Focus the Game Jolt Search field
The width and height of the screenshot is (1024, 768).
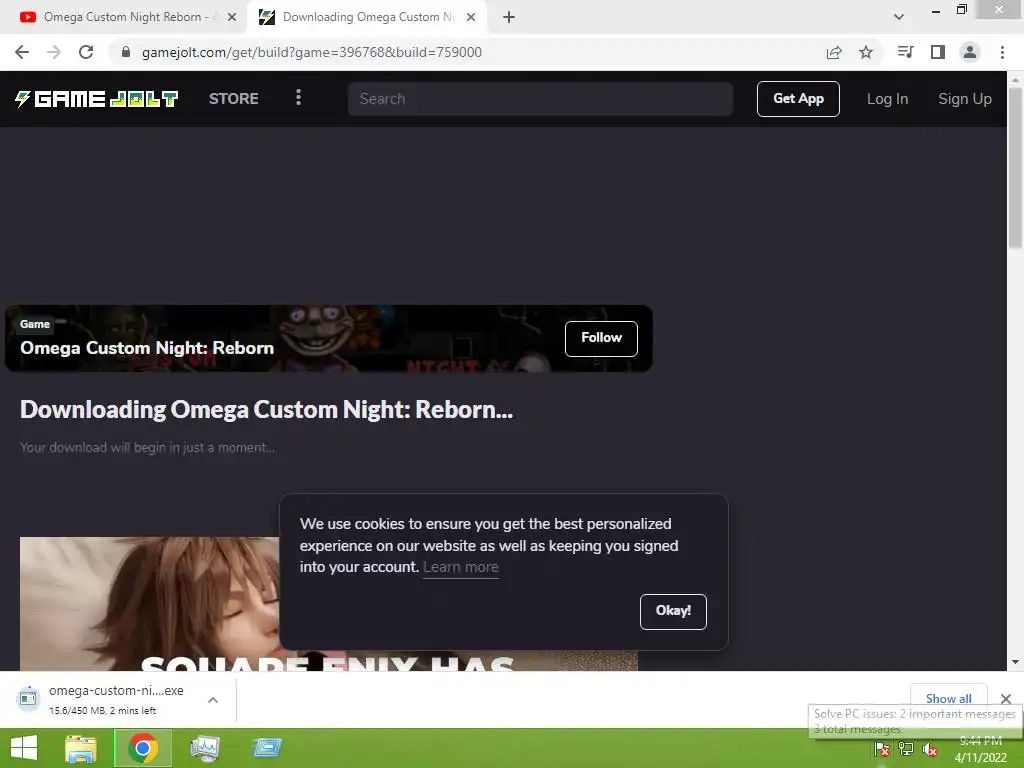[540, 99]
